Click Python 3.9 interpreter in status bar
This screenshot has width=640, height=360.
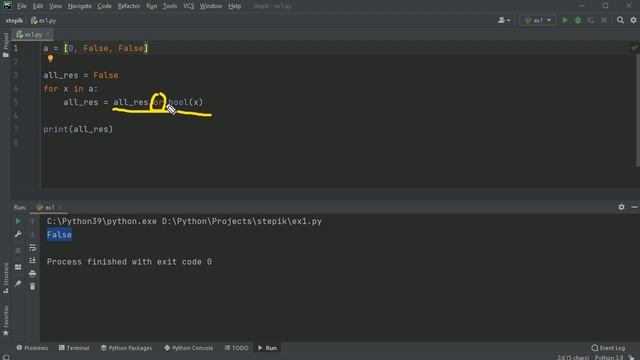pos(609,358)
